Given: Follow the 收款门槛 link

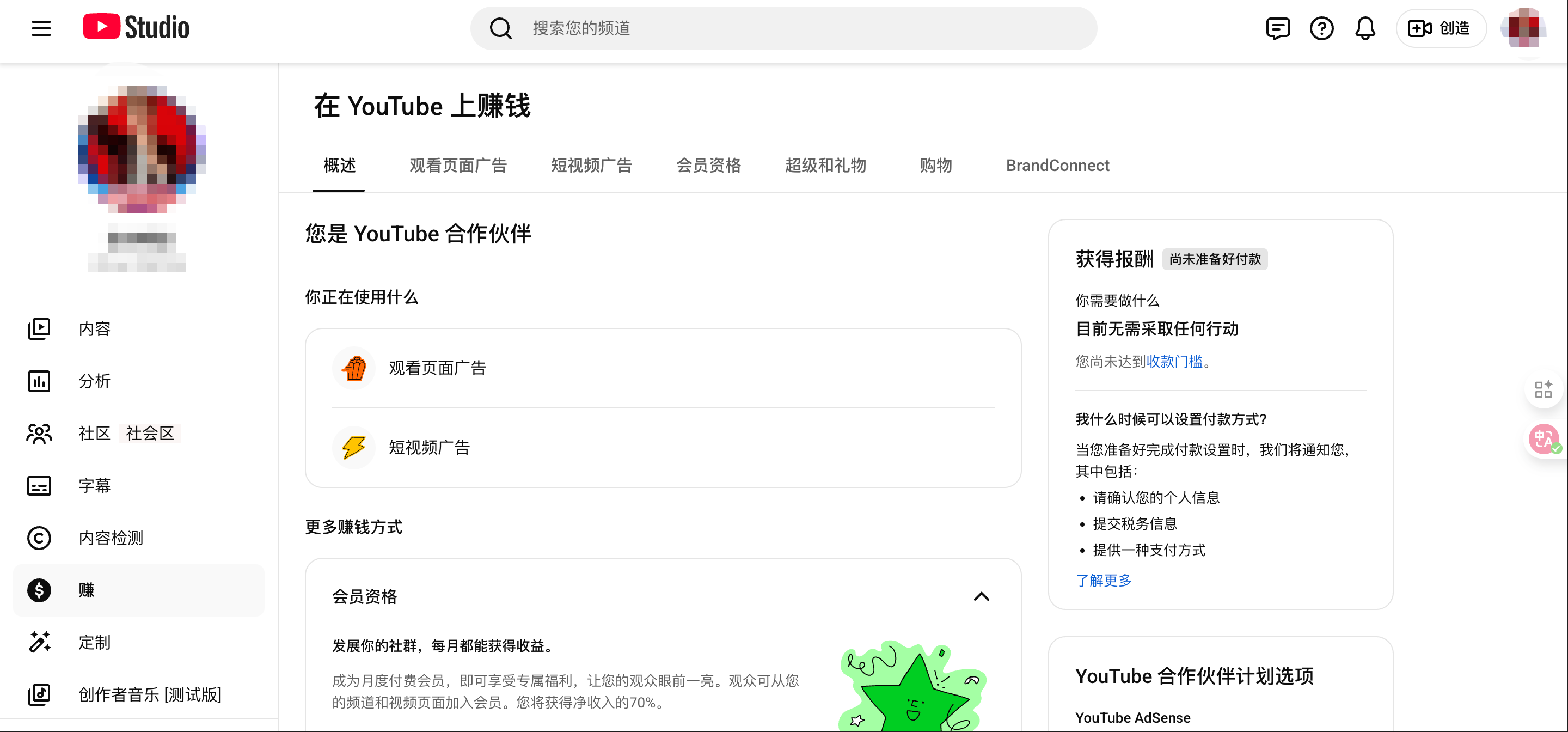Looking at the screenshot, I should click(1174, 362).
